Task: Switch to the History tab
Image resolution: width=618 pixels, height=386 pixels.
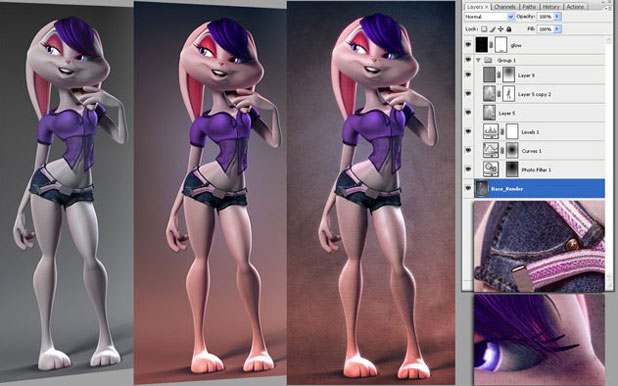Action: coord(551,7)
